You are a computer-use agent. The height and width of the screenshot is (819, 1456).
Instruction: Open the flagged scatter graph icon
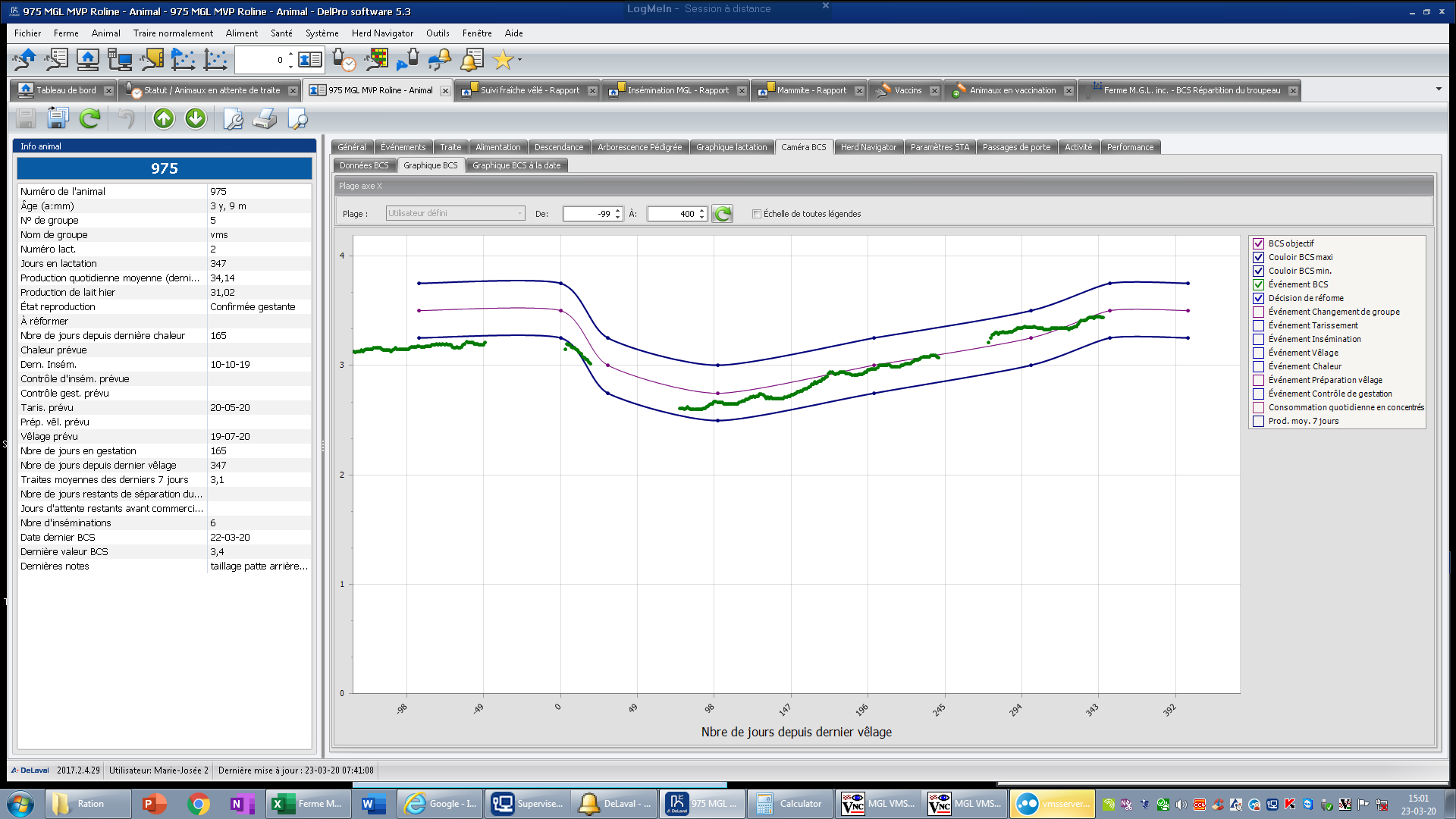183,59
